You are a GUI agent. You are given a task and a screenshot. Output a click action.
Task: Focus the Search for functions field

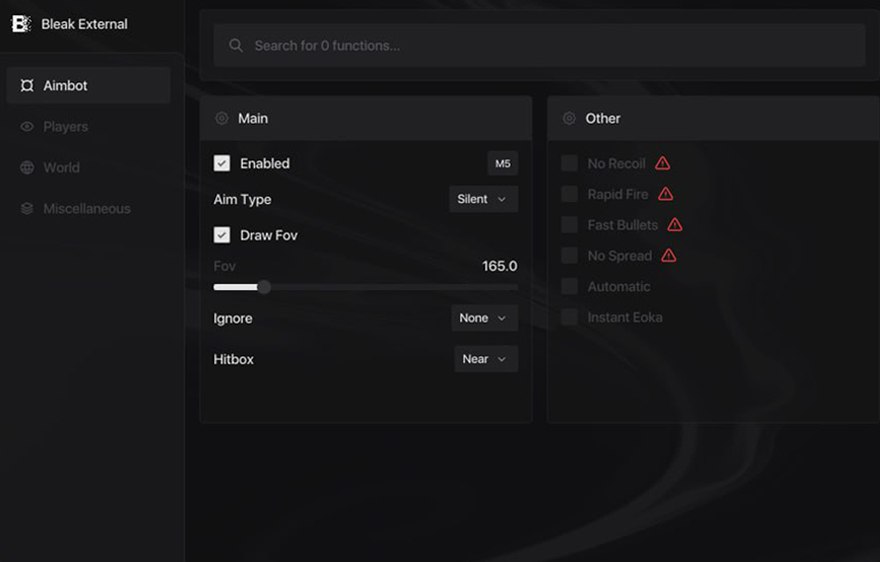pyautogui.click(x=540, y=46)
